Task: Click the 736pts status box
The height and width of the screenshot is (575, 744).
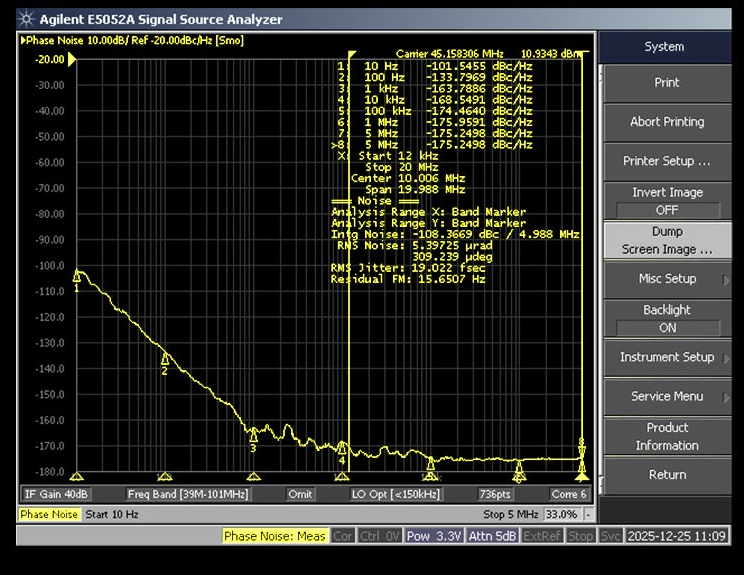Action: [494, 494]
